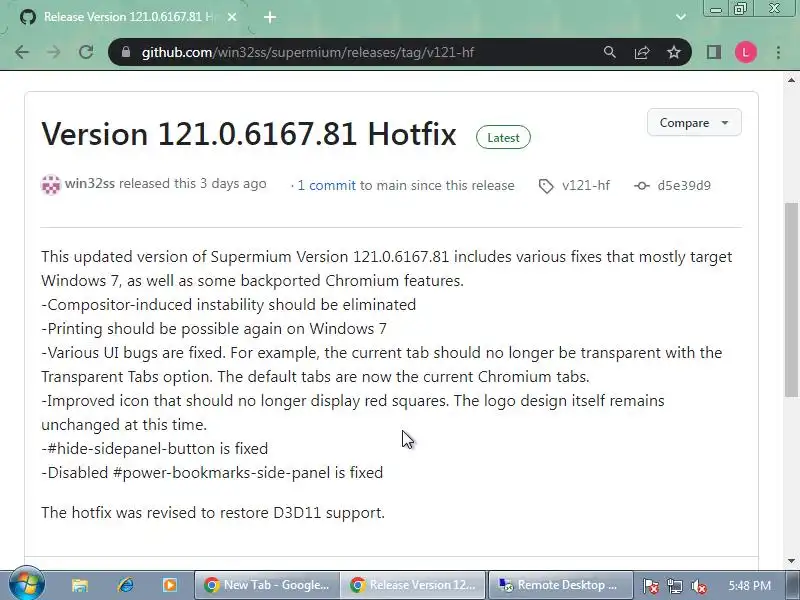
Task: Click the text '-#hide-sidepanel-button is fixed'
Action: [155, 448]
